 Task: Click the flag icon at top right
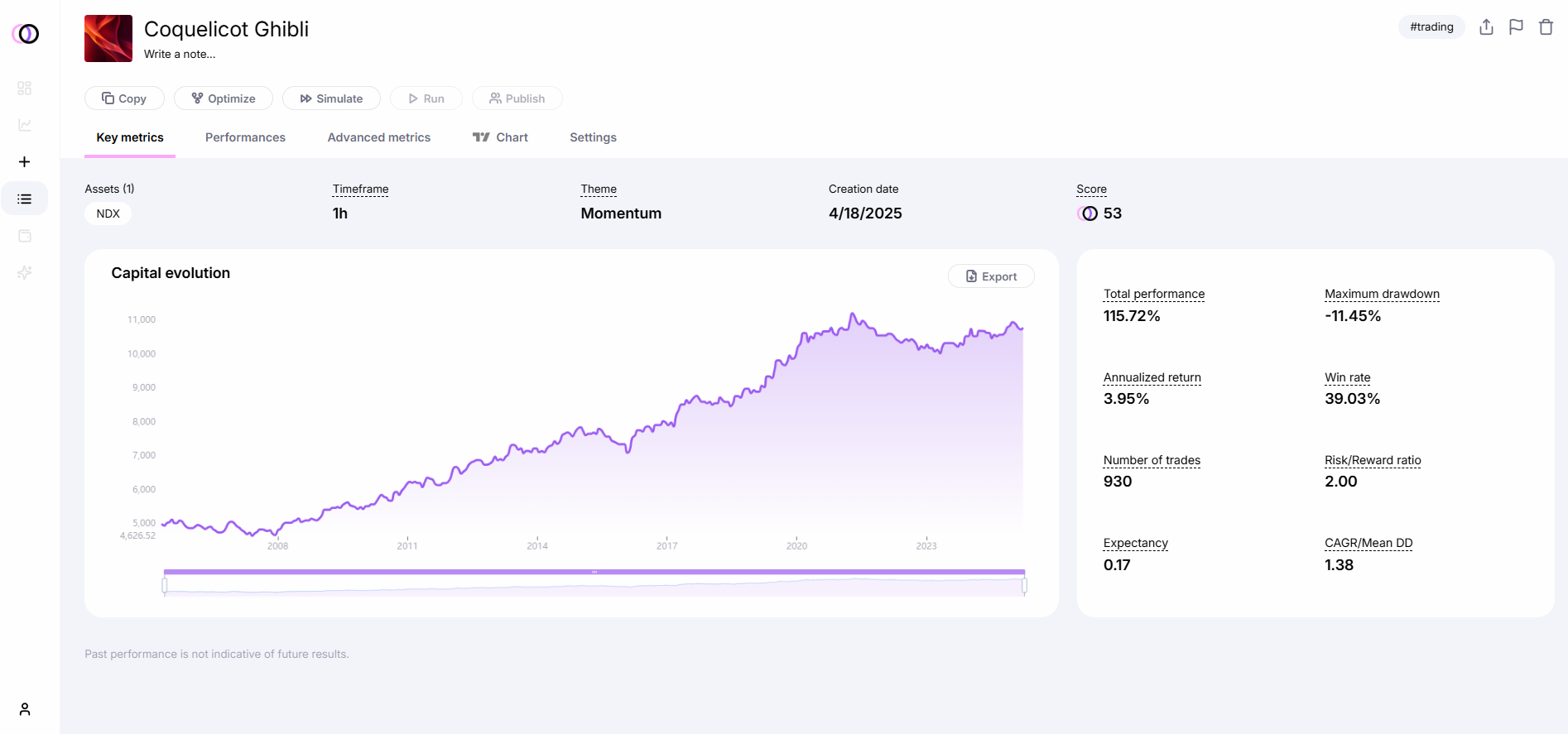[1516, 27]
